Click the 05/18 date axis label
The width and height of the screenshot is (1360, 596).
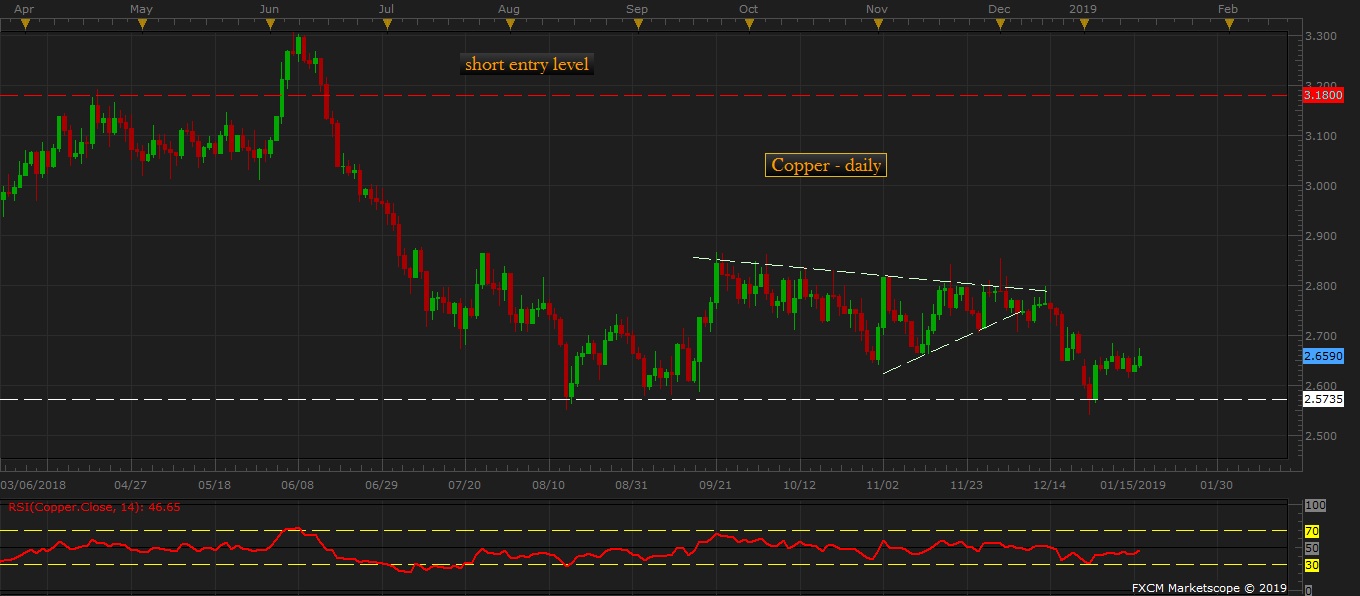point(215,484)
